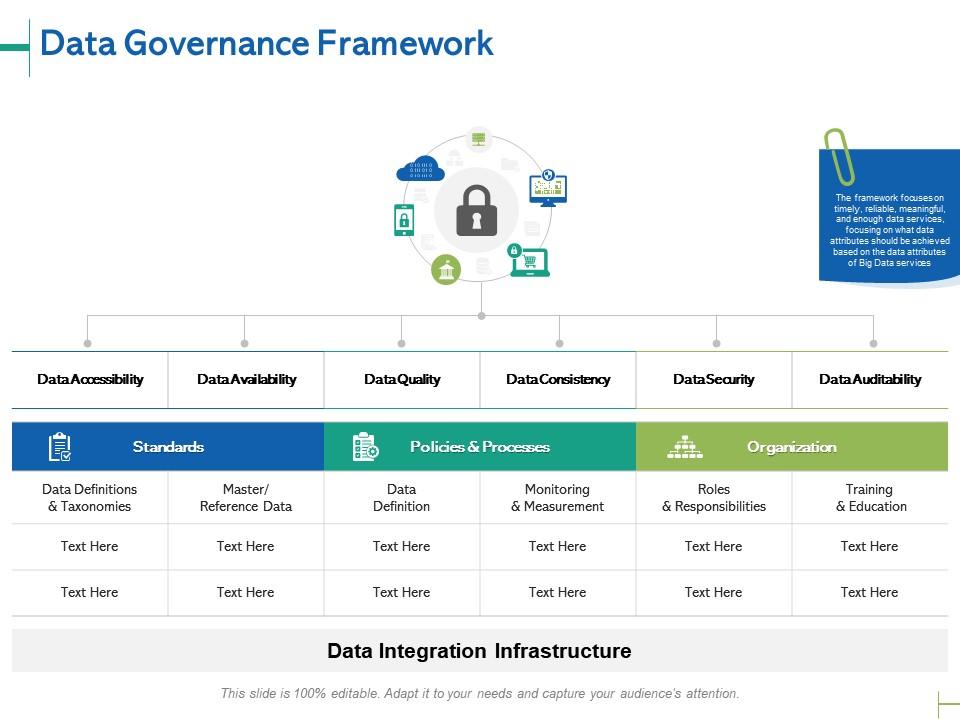Click the Training & Education cell
Viewport: 960px width, 720px height.
[870, 498]
